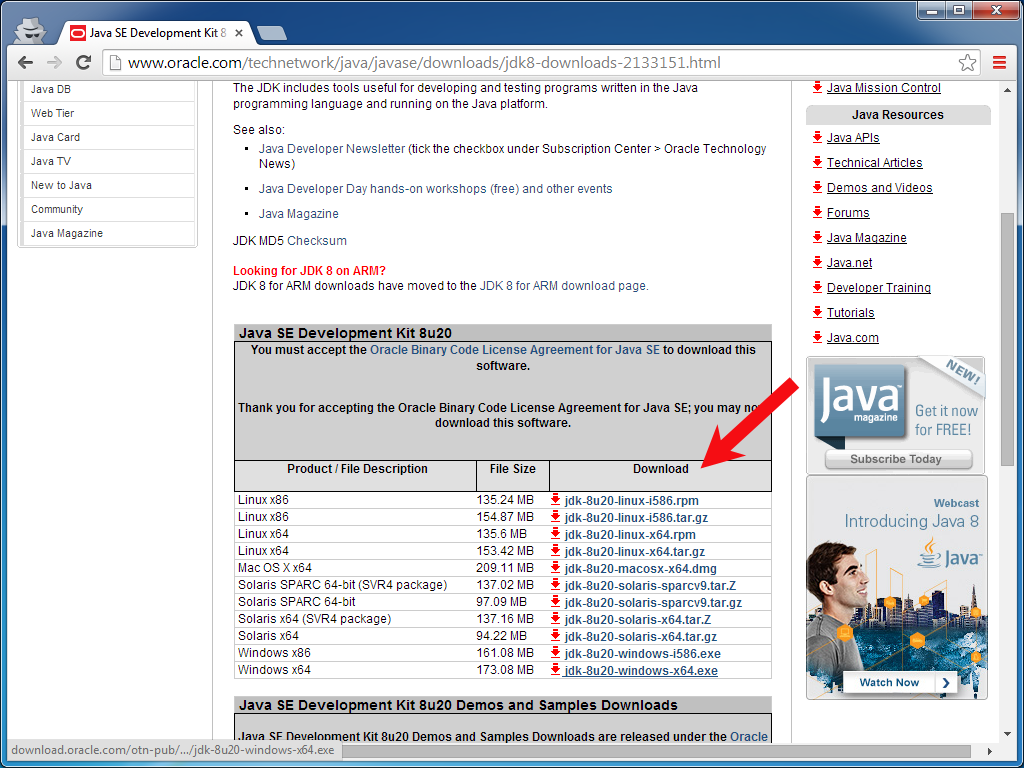Click the scroll down arrow of vertical scrollbar
1024x768 pixels.
1008,735
